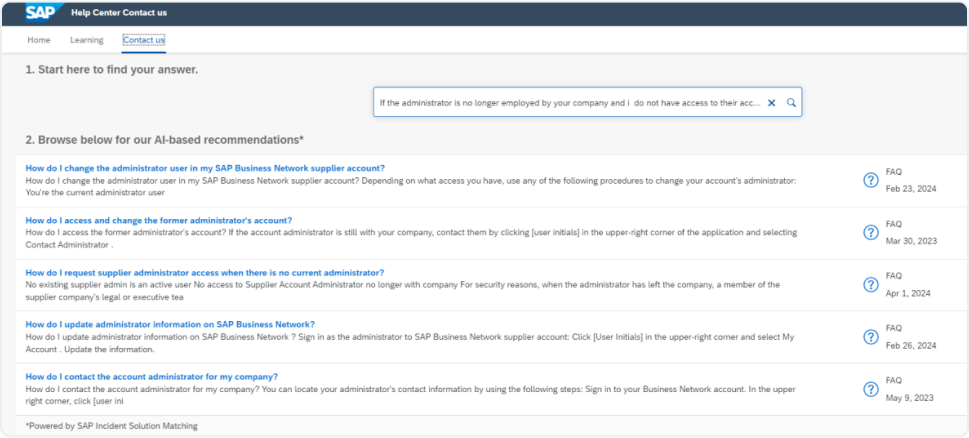Open 'How do I change the administrator user' article
This screenshot has width=969, height=438.
(205, 168)
